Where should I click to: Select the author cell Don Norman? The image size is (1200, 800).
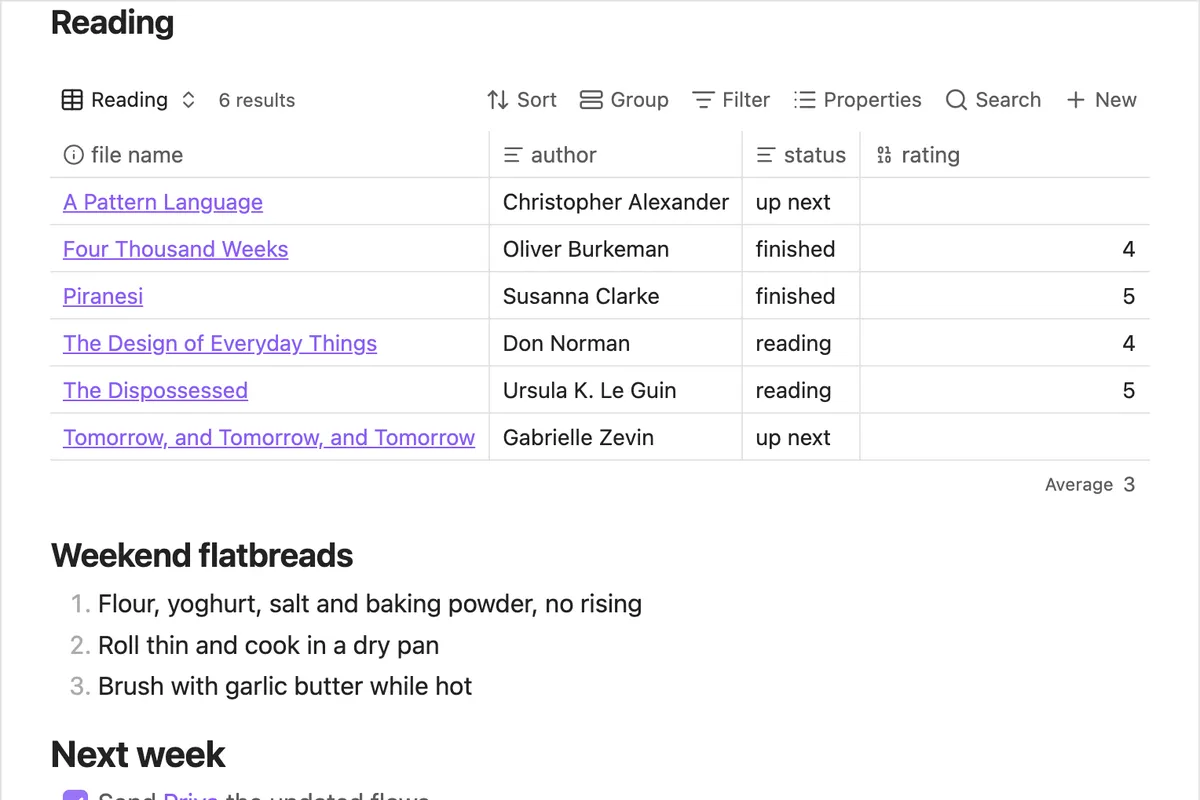616,343
